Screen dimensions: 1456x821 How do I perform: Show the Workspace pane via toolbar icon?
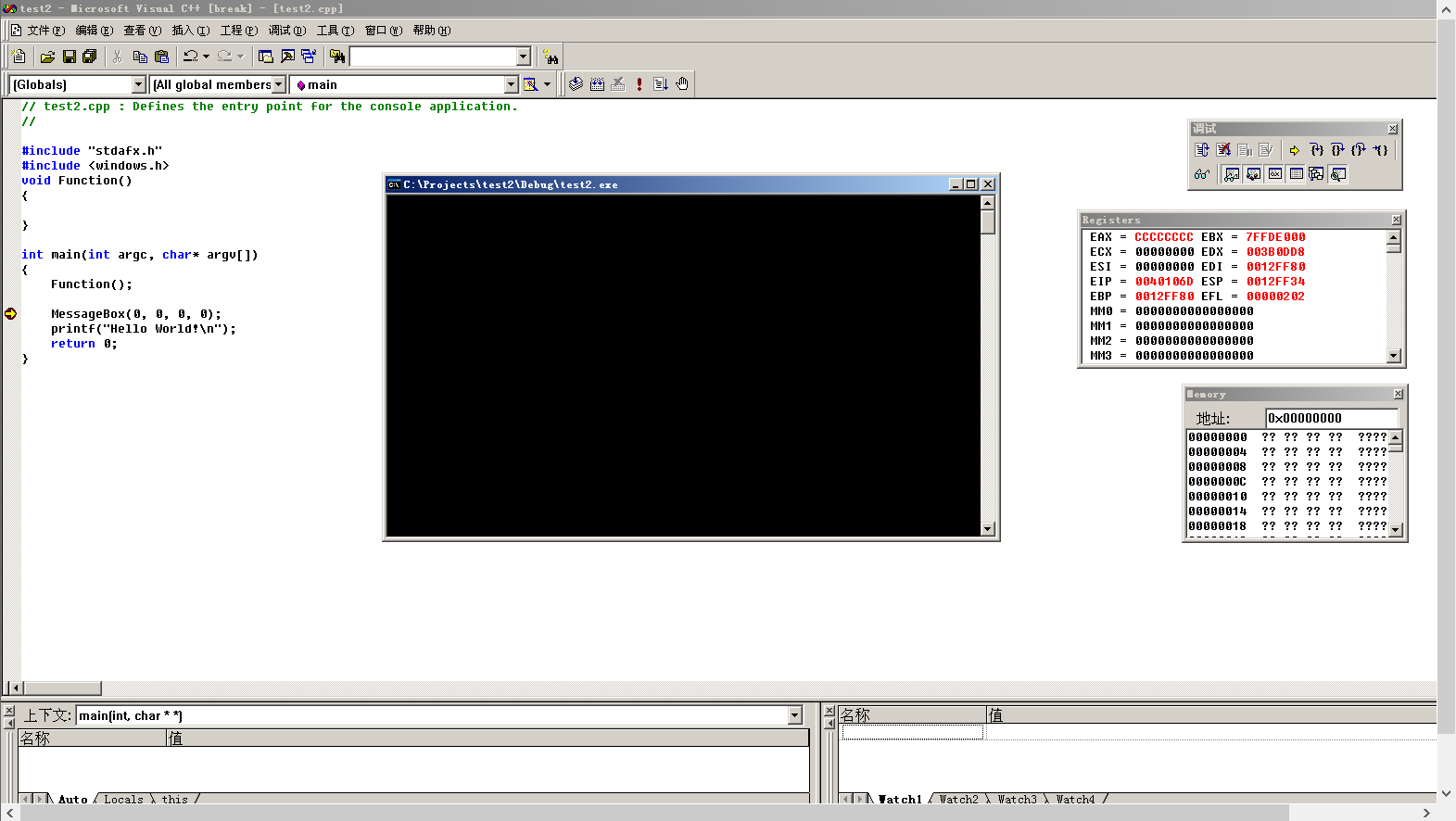coord(266,57)
